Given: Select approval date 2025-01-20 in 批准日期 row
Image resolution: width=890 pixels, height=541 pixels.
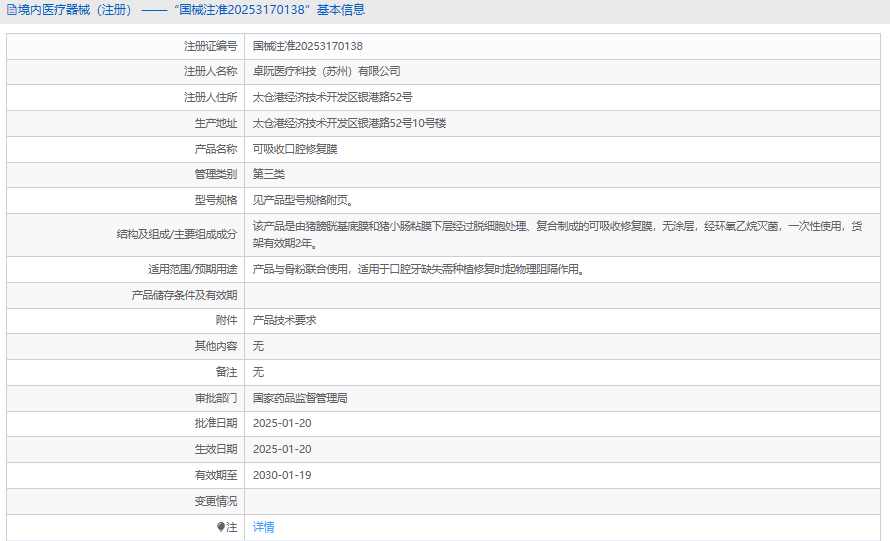Looking at the screenshot, I should (282, 423).
